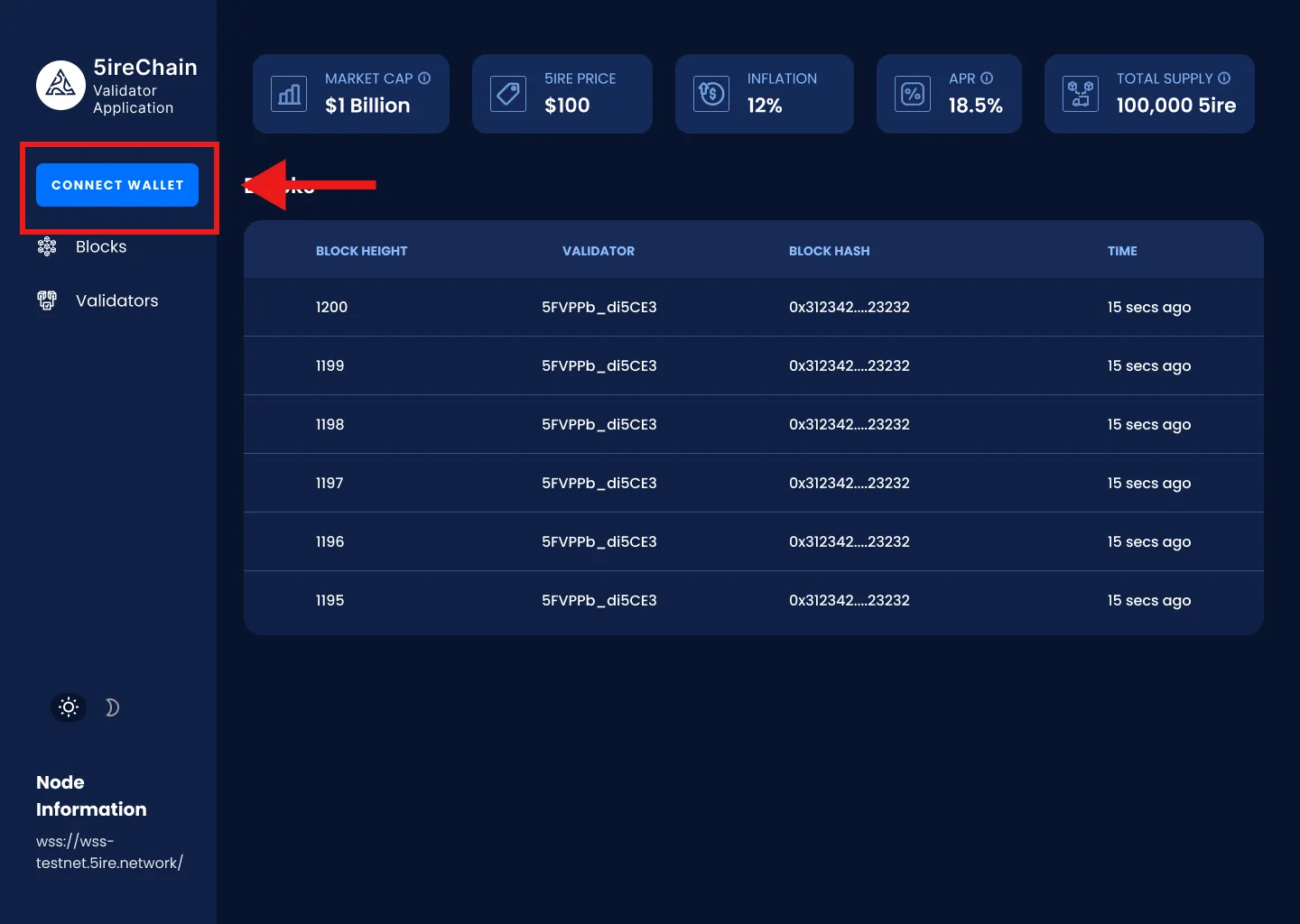
Task: Click block hash in row 1199
Action: (850, 365)
